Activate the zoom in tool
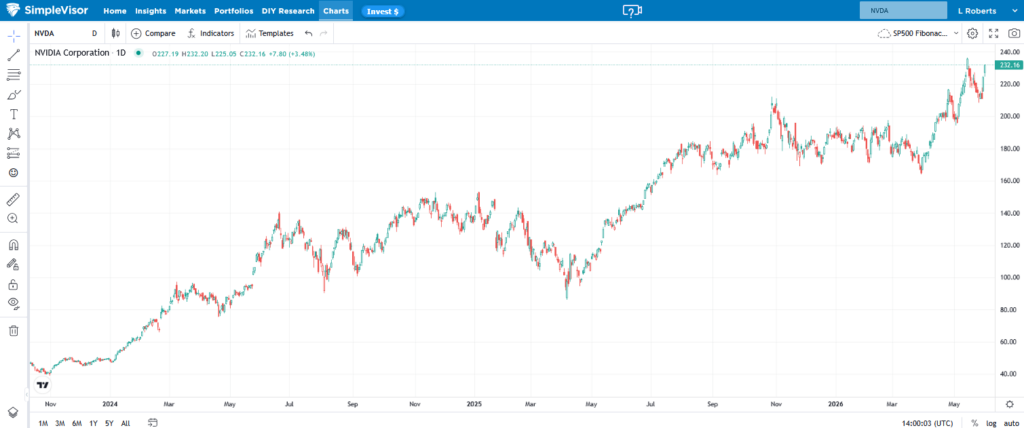This screenshot has width=1024, height=428. point(13,219)
